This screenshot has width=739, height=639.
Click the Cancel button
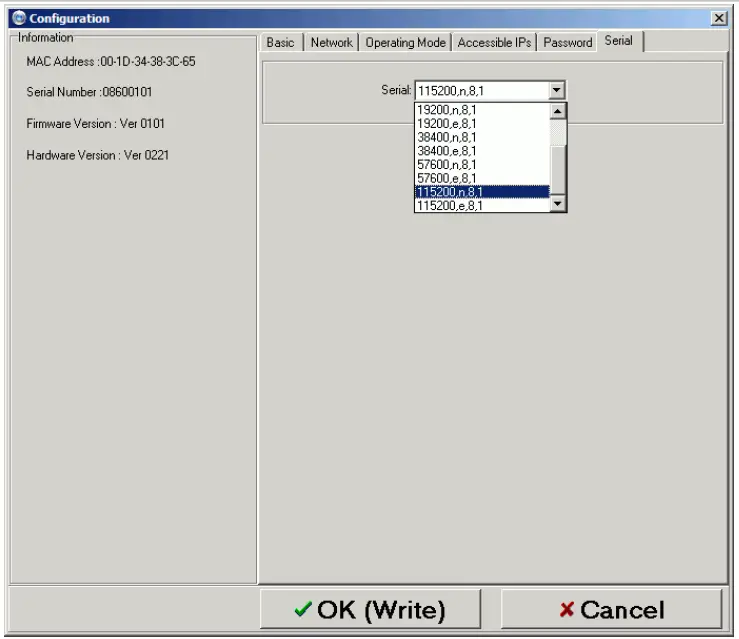tap(611, 609)
